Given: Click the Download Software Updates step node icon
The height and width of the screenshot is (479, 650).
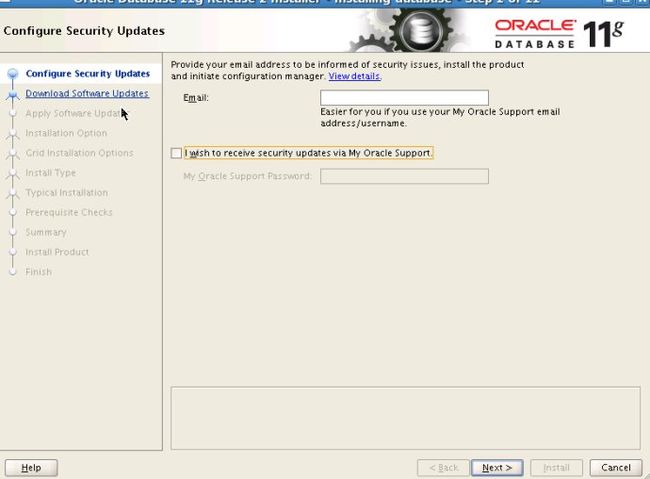Looking at the screenshot, I should pyautogui.click(x=13, y=95).
